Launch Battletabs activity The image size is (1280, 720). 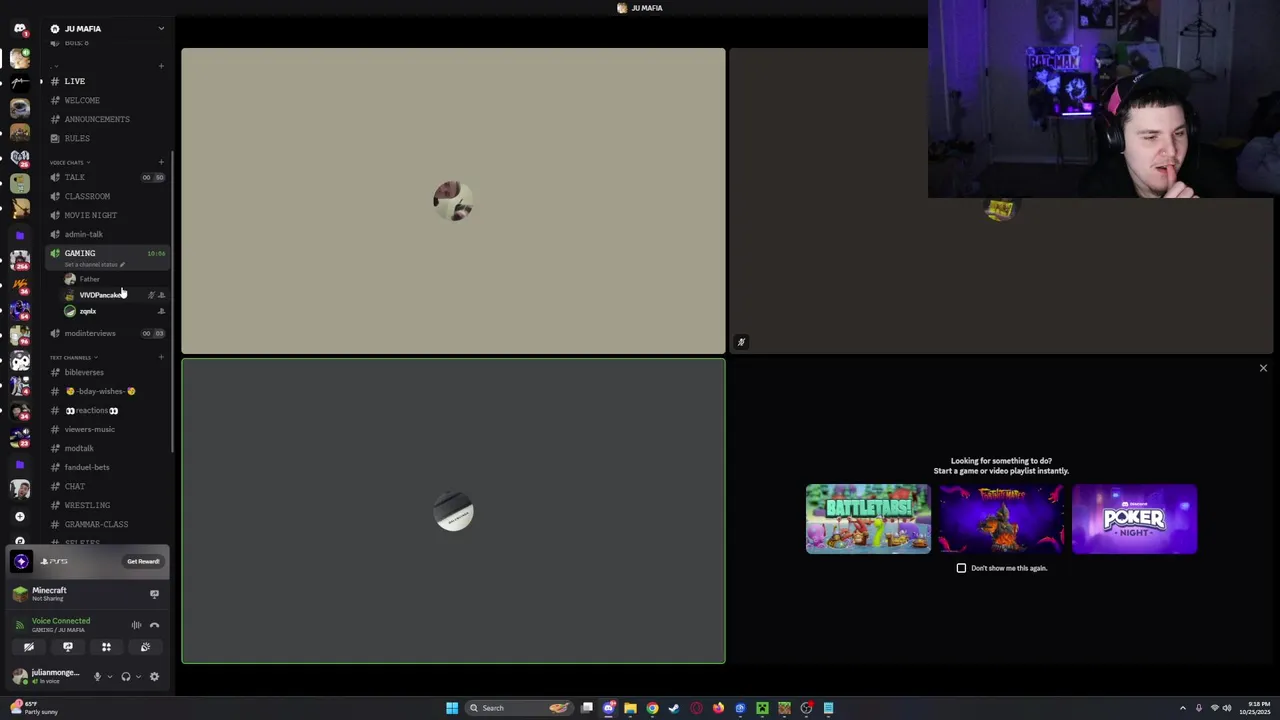(x=868, y=519)
